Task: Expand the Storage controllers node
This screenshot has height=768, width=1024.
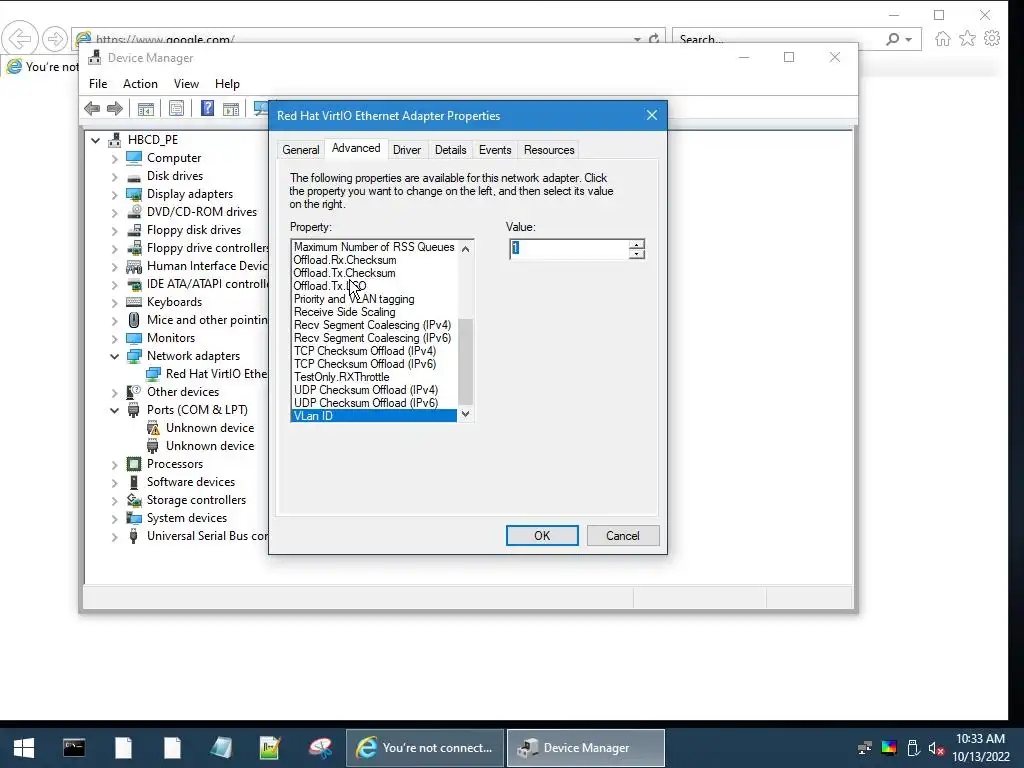Action: (x=115, y=500)
